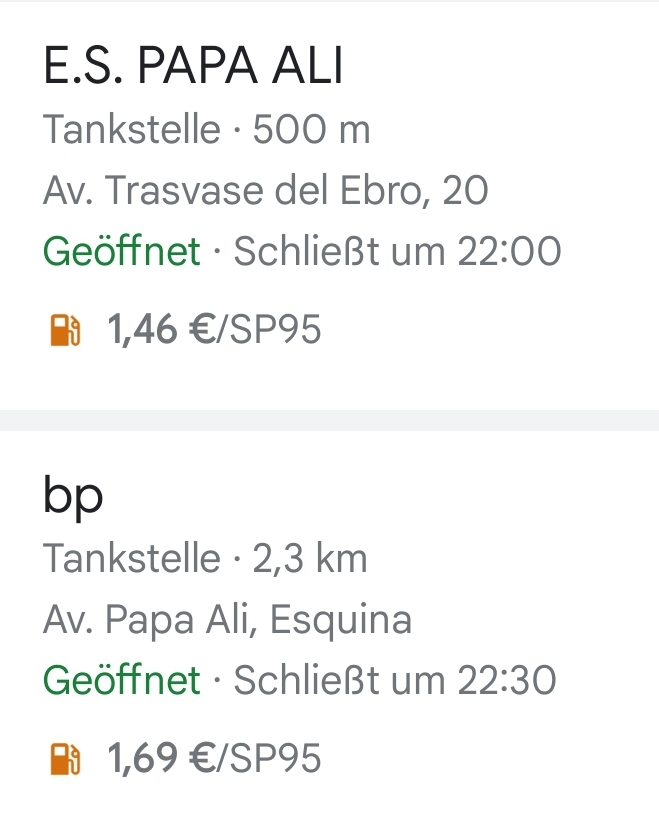
Task: Click the gray divider between the two stations
Action: 329,420
